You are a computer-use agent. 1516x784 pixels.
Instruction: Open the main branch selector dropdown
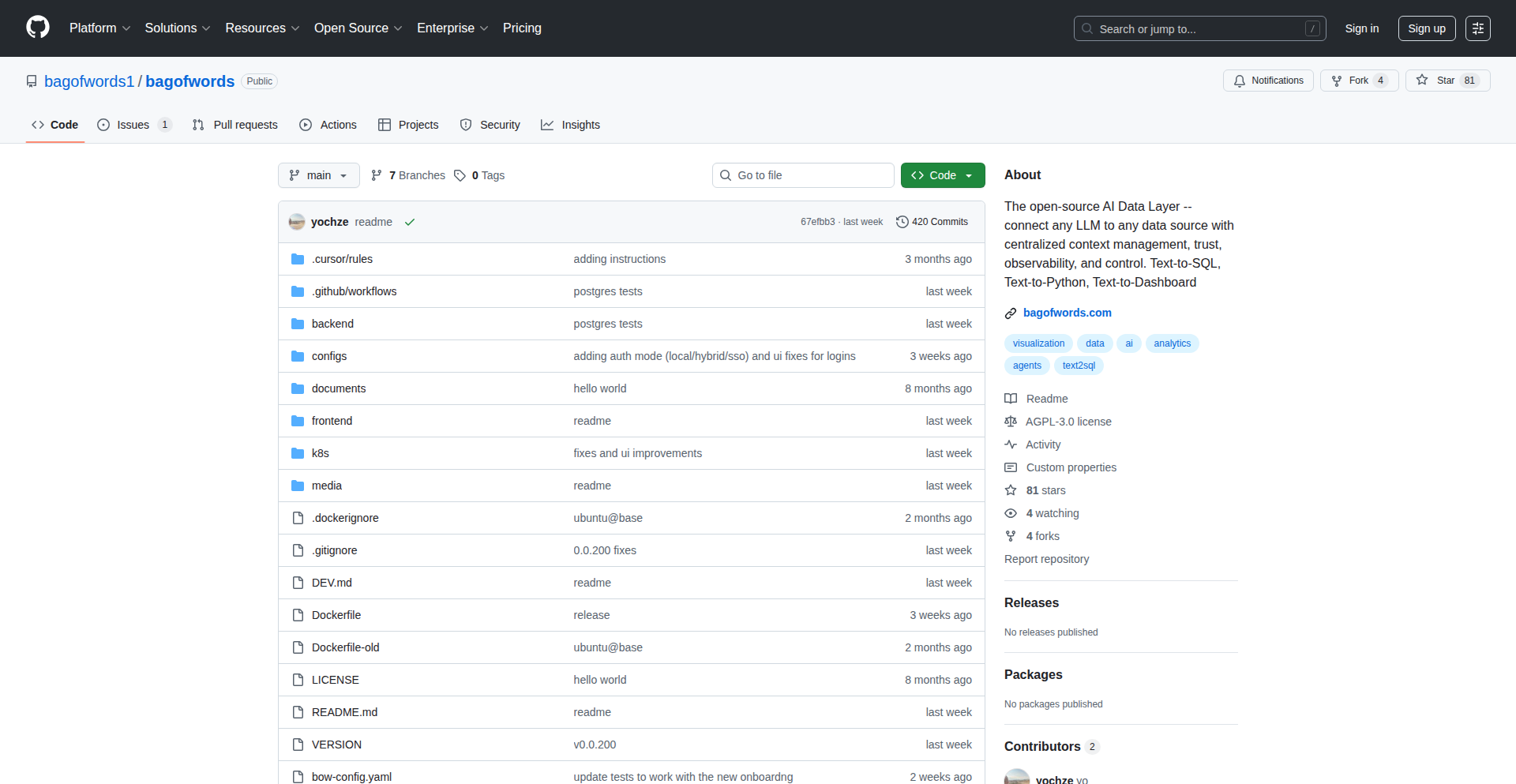[319, 175]
